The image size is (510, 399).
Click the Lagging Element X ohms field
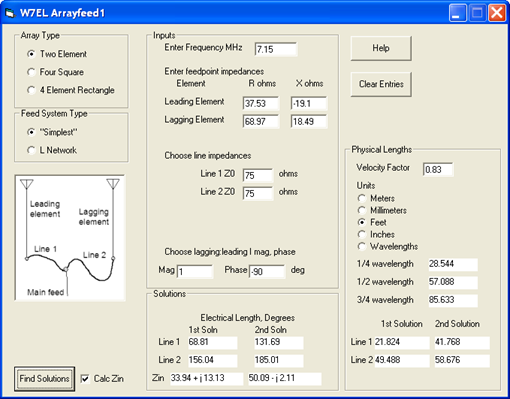point(309,121)
